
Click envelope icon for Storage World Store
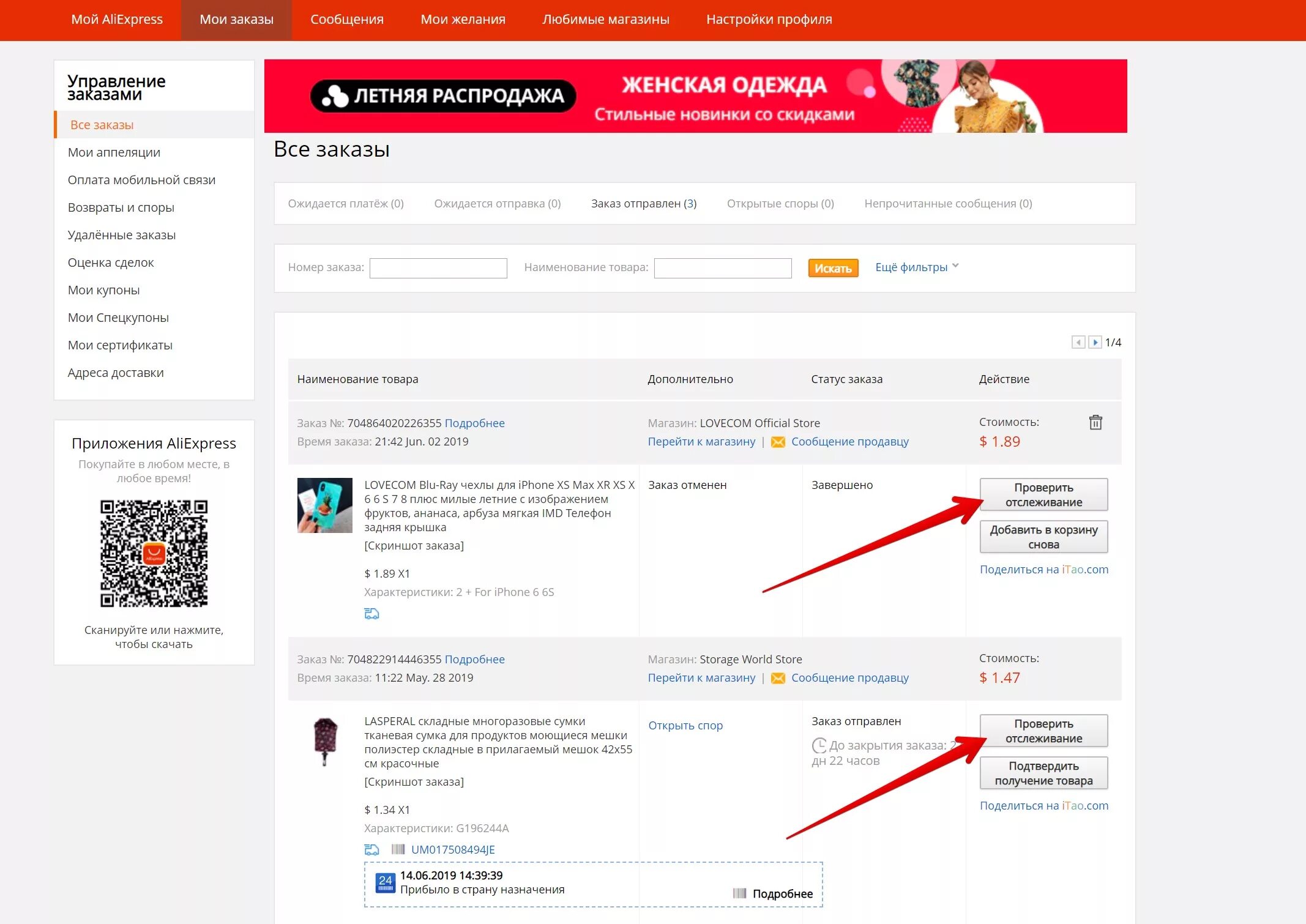[778, 678]
